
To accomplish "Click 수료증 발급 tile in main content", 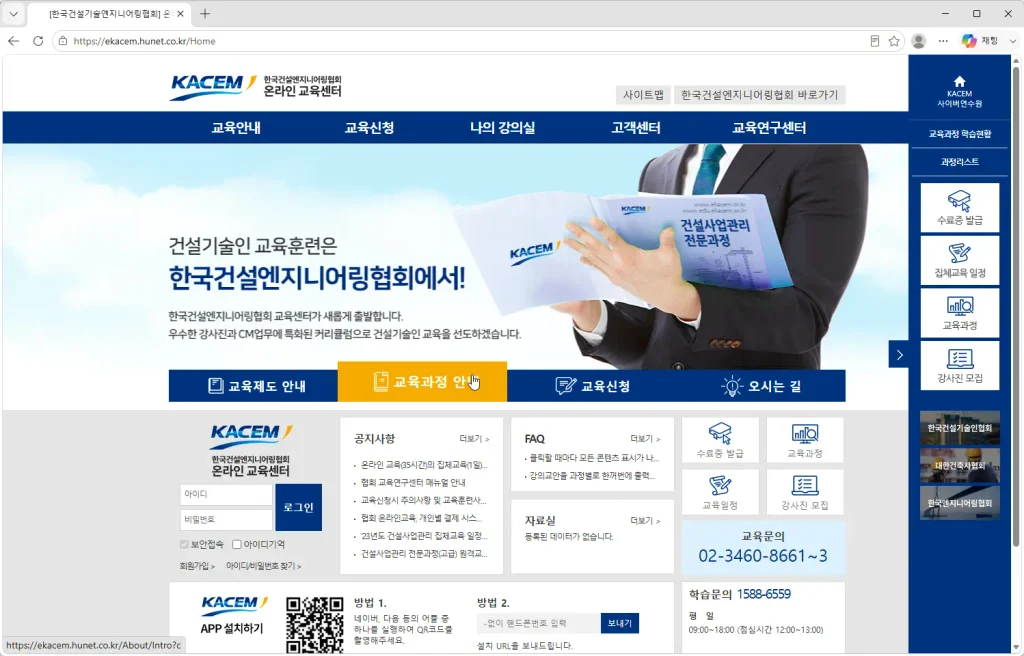I will [x=720, y=440].
